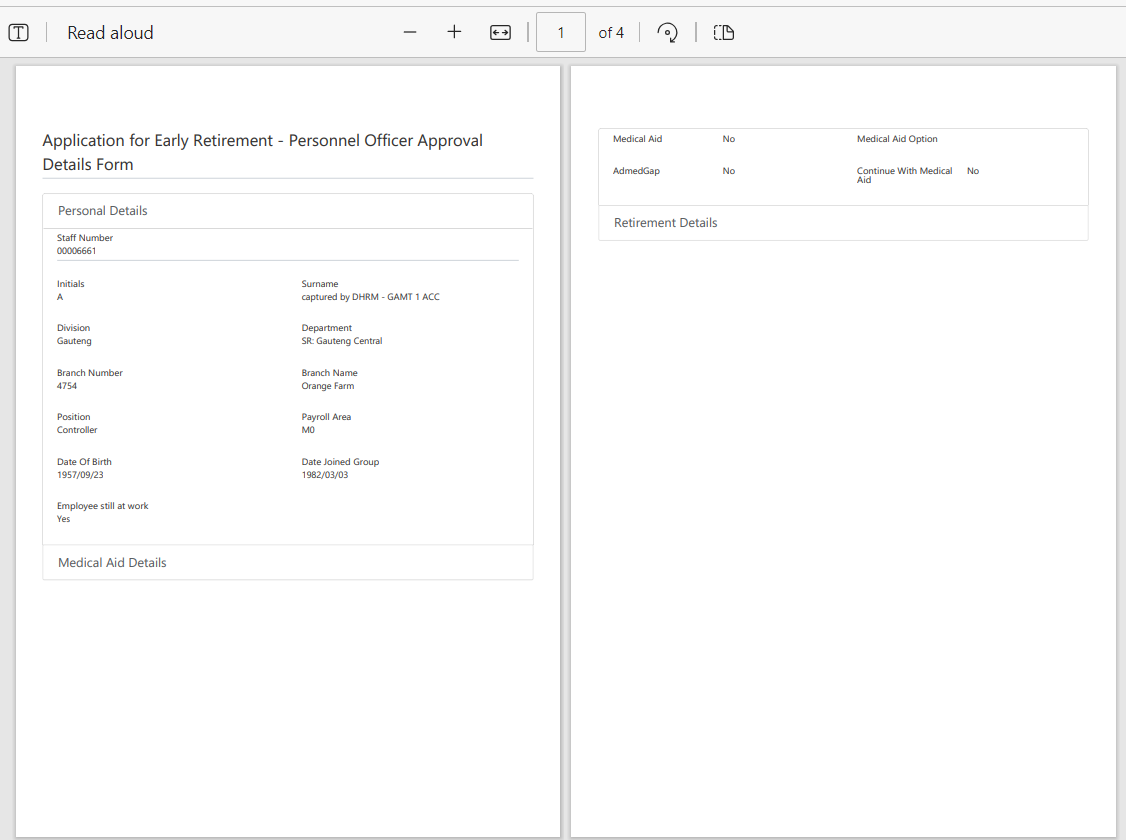Screen dimensions: 1126x840
Task: Zoom out with the minus icon
Action: (x=410, y=32)
